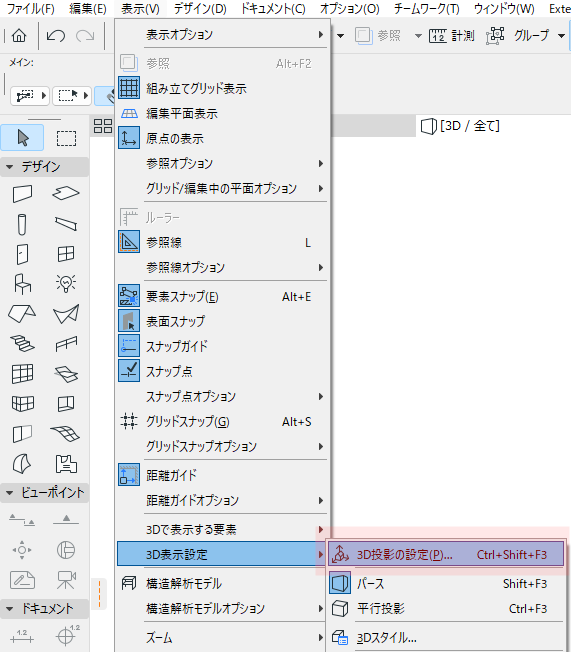Open the チームワーク(T) menu

click(427, 8)
